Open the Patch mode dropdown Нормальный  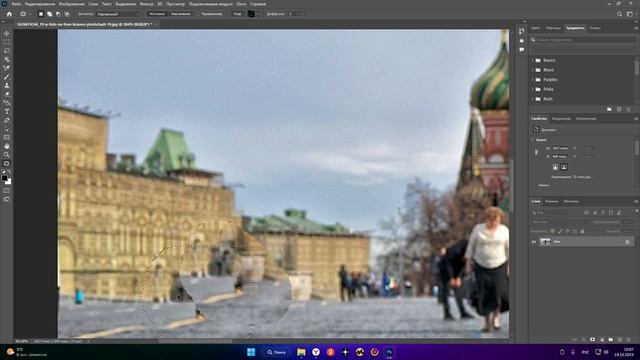point(118,14)
